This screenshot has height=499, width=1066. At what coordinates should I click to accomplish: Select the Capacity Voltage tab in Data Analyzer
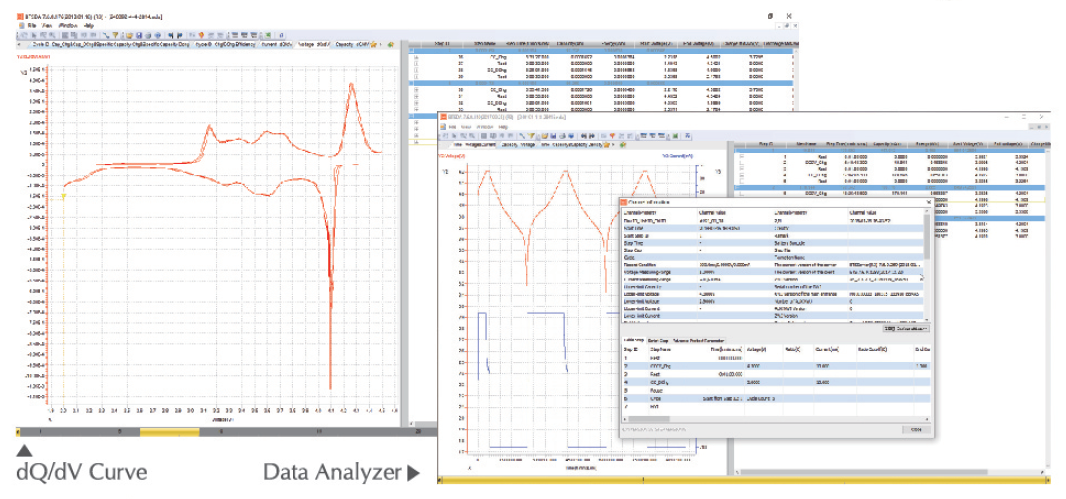click(x=519, y=145)
